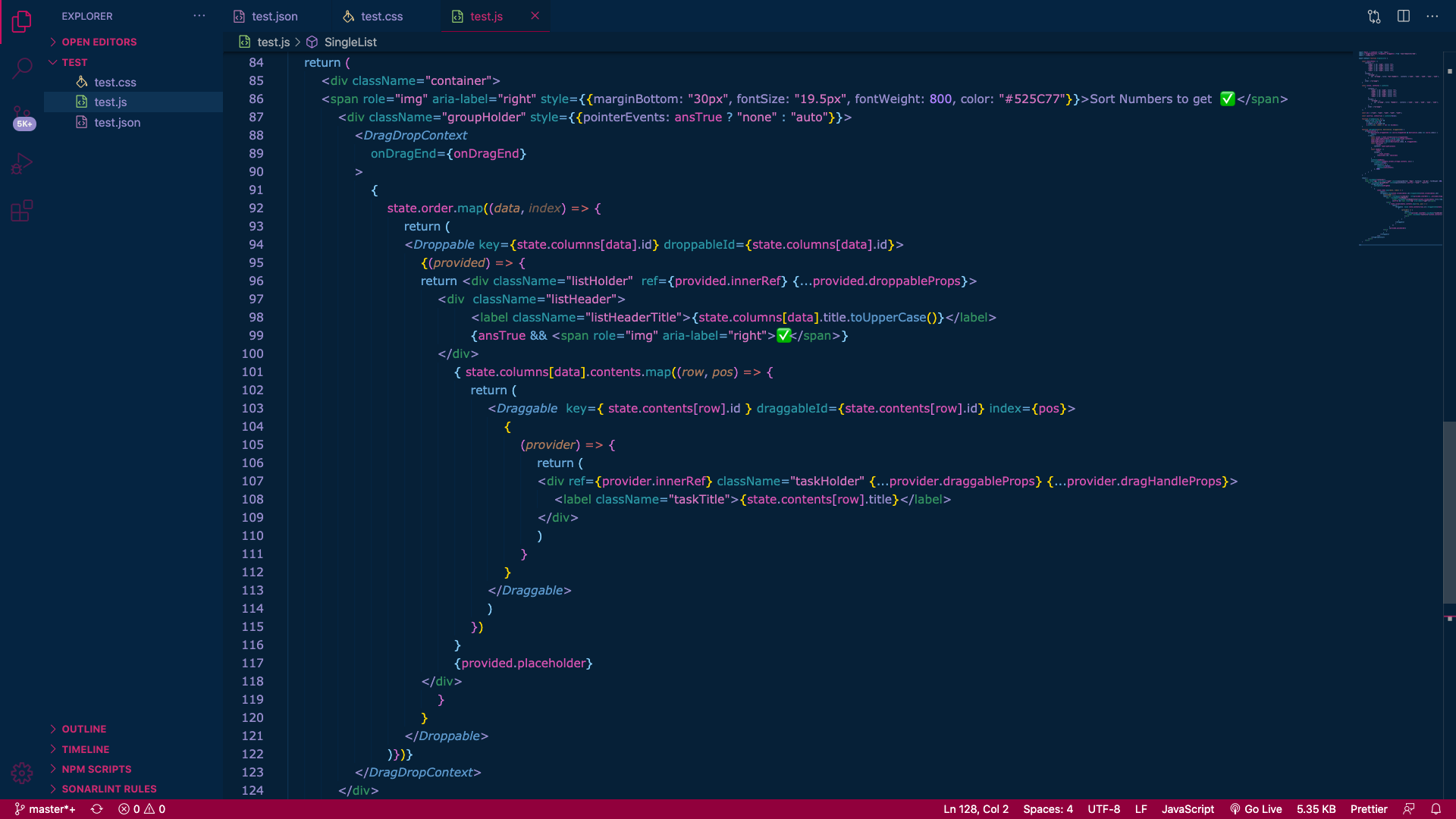Open the Search view in activity bar
The width and height of the screenshot is (1456, 819).
click(x=22, y=69)
